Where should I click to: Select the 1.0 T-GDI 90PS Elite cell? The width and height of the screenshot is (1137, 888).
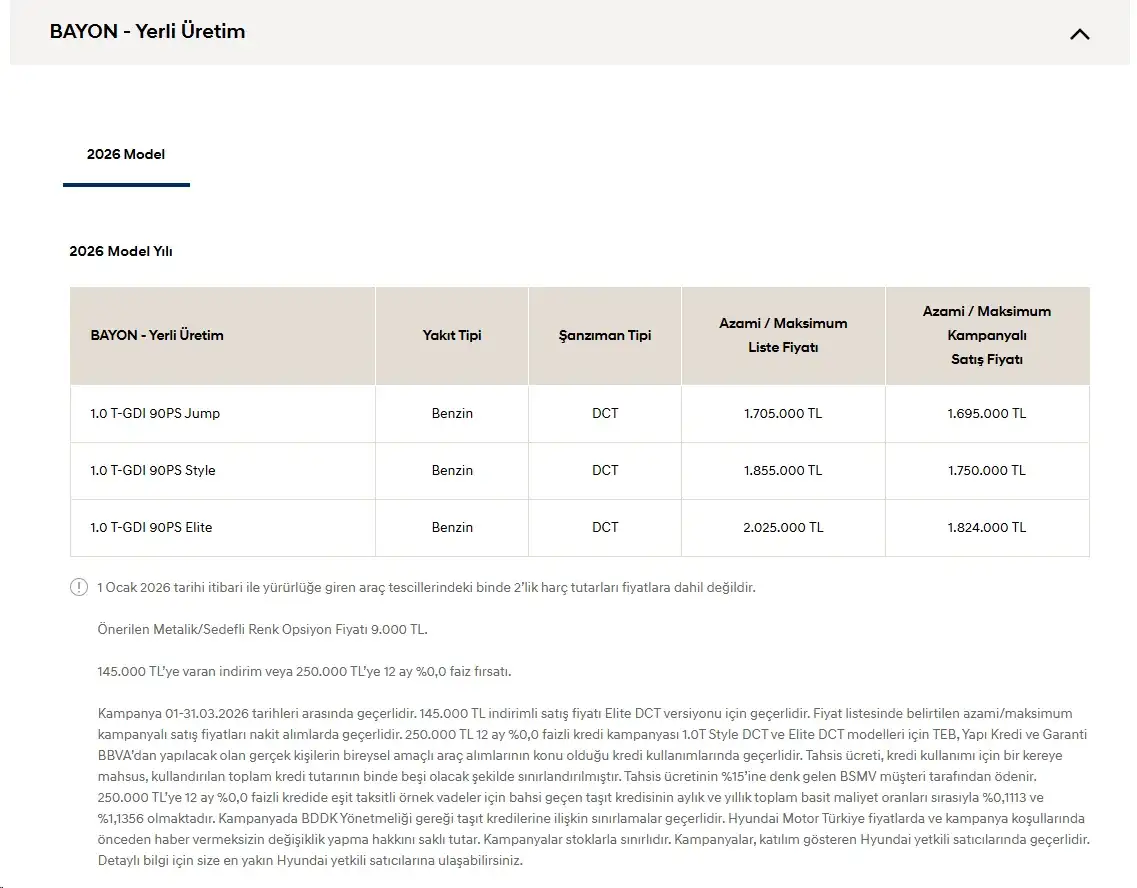pyautogui.click(x=223, y=528)
